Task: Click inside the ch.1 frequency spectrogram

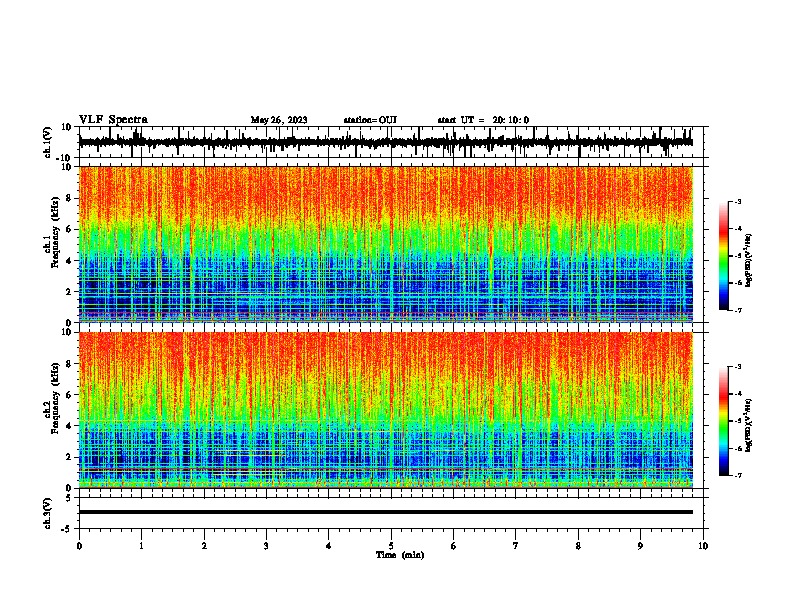Action: [x=386, y=244]
